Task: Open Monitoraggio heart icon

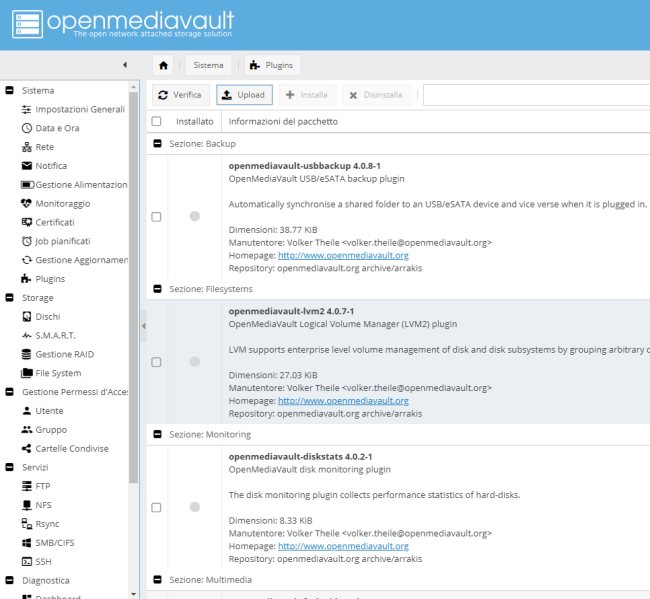Action: click(x=26, y=204)
